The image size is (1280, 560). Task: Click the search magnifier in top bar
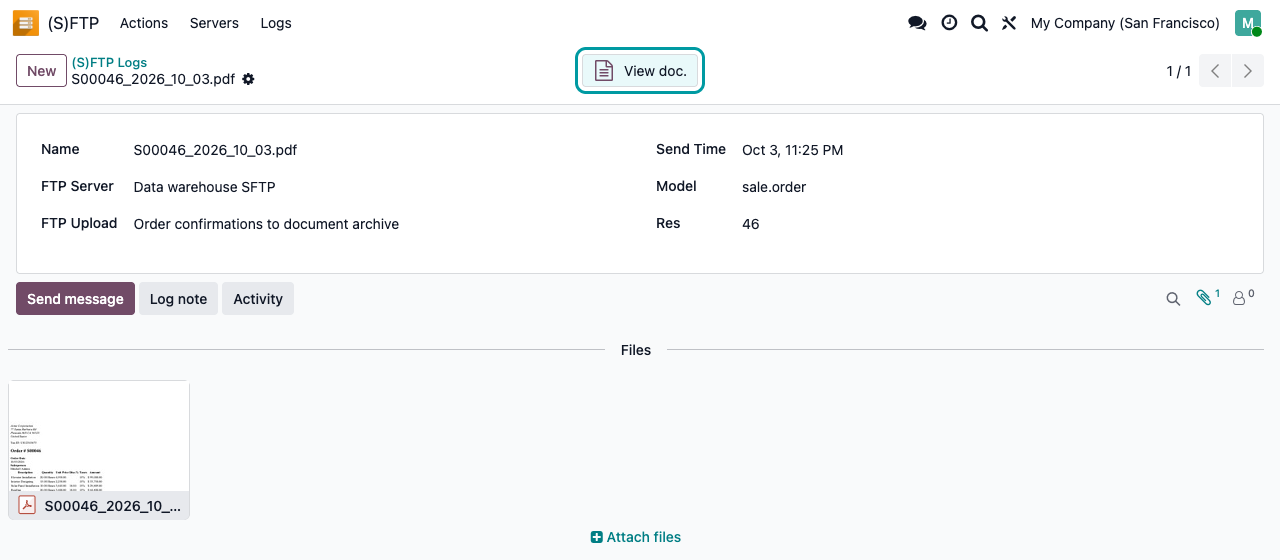point(979,23)
